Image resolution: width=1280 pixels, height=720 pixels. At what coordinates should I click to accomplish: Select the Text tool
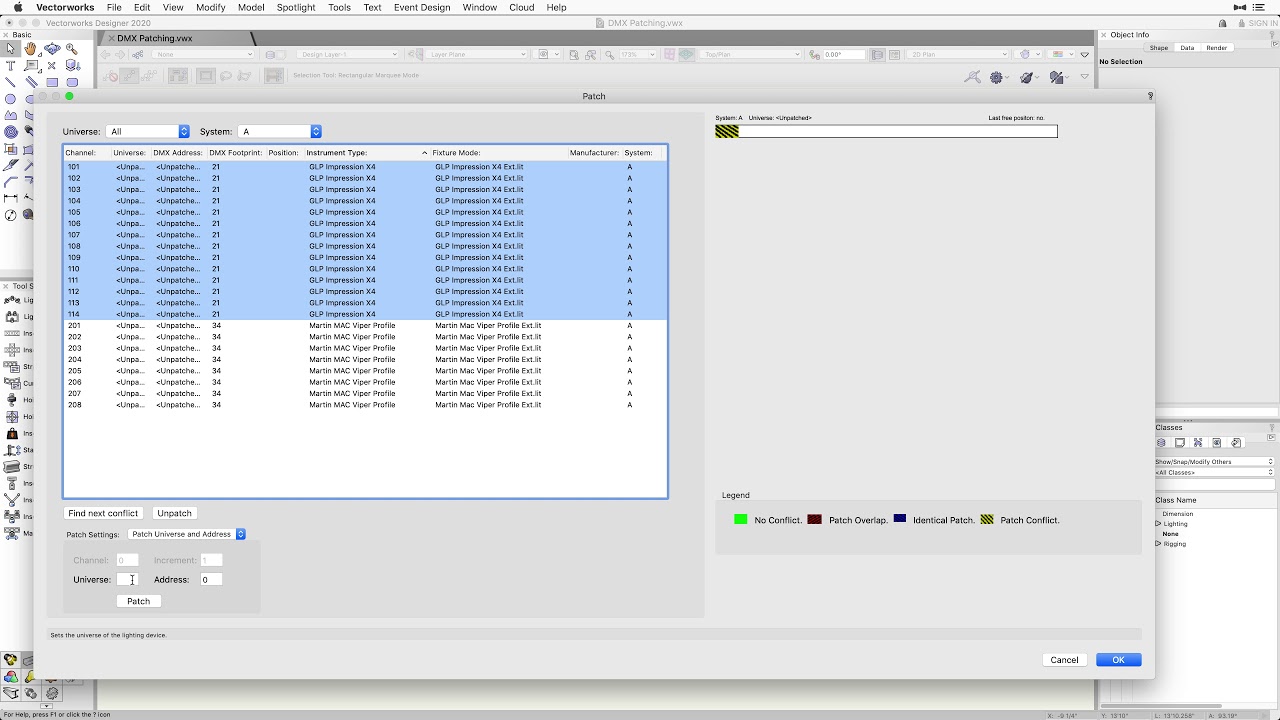[10, 65]
